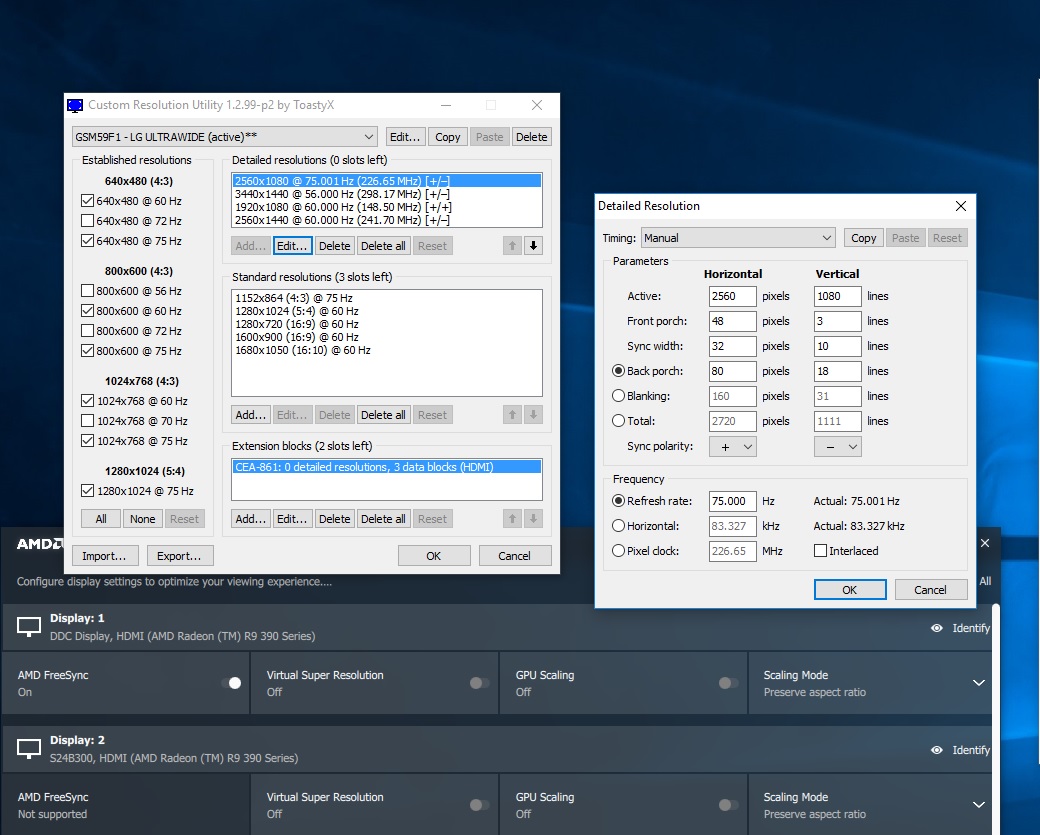The width and height of the screenshot is (1040, 835).
Task: Click the Refresh rate input field
Action: (x=732, y=501)
